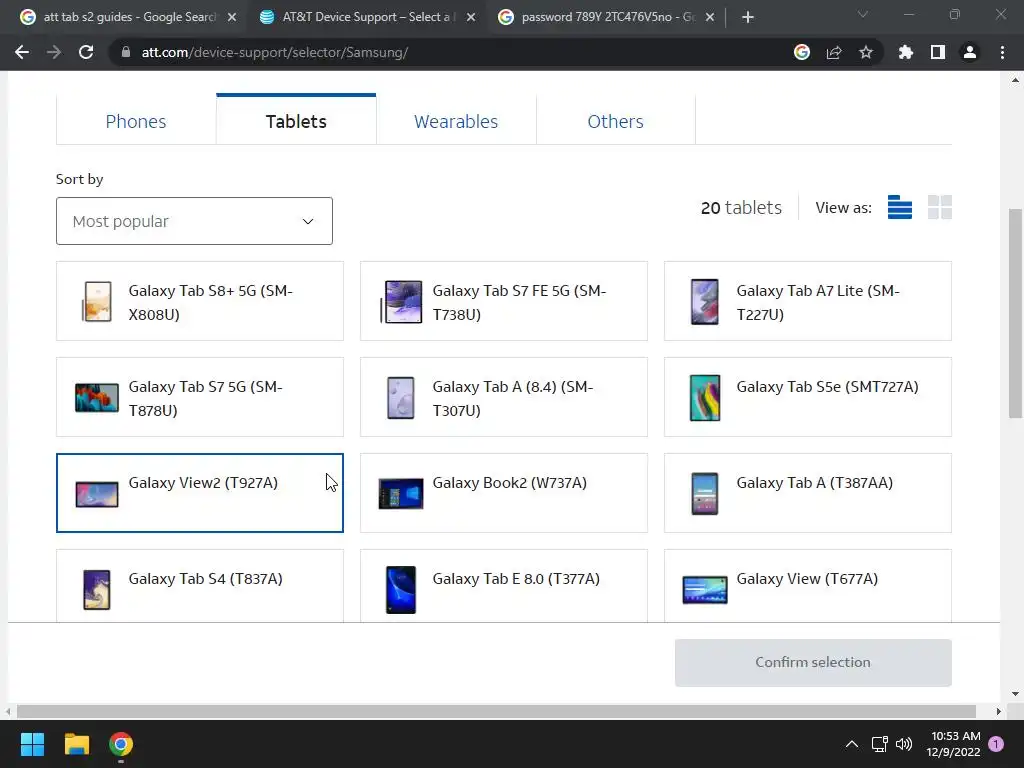Screen dimensions: 1024x768
Task: Open the tab search chevron
Action: click(x=863, y=14)
